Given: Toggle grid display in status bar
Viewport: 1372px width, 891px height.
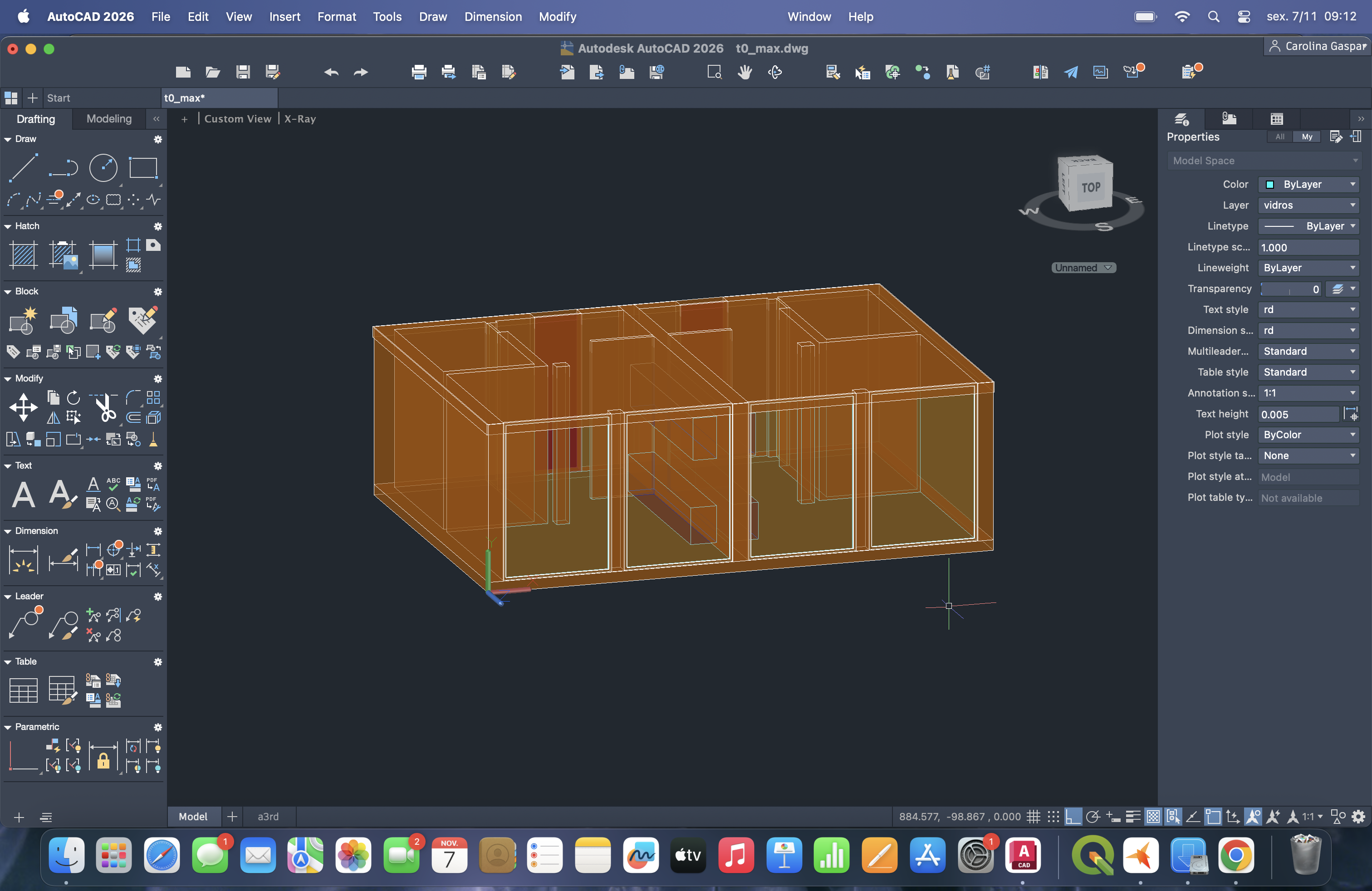Looking at the screenshot, I should (1034, 817).
